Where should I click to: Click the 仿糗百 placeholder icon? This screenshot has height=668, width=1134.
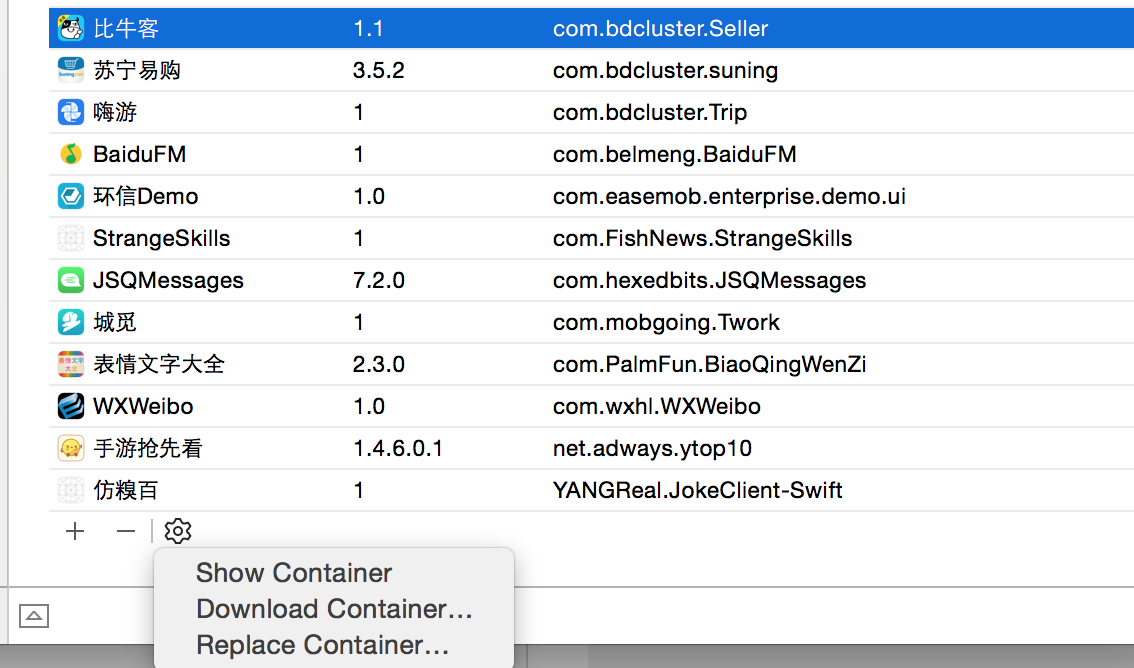(x=71, y=490)
